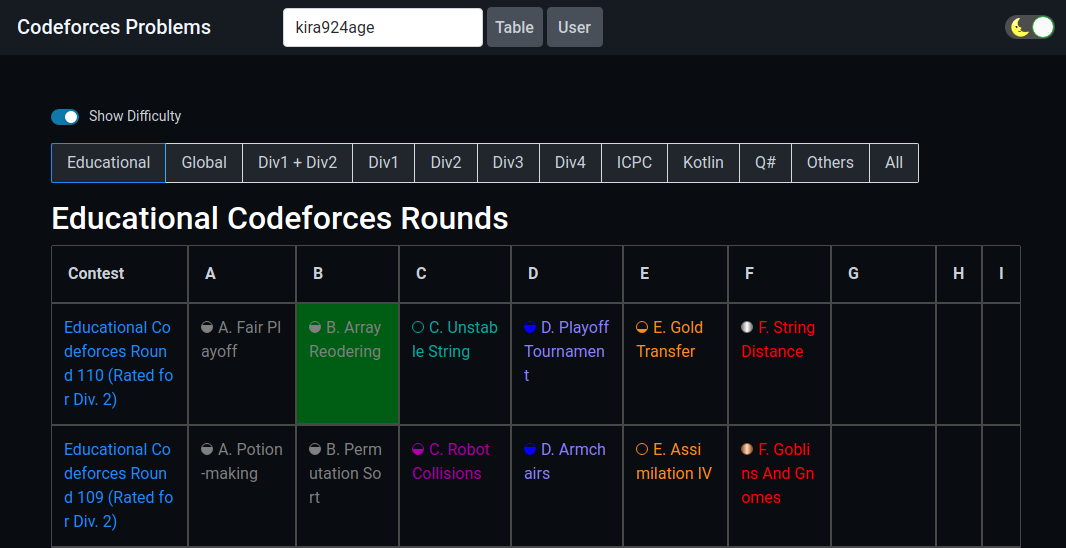Click the Show Difficulty label text
This screenshot has height=548, width=1066.
(135, 116)
